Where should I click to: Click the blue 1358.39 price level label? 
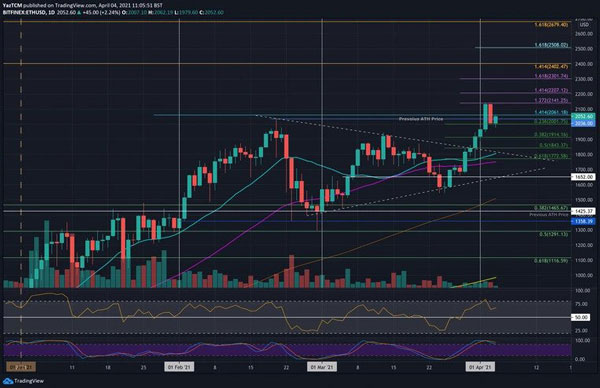583,221
